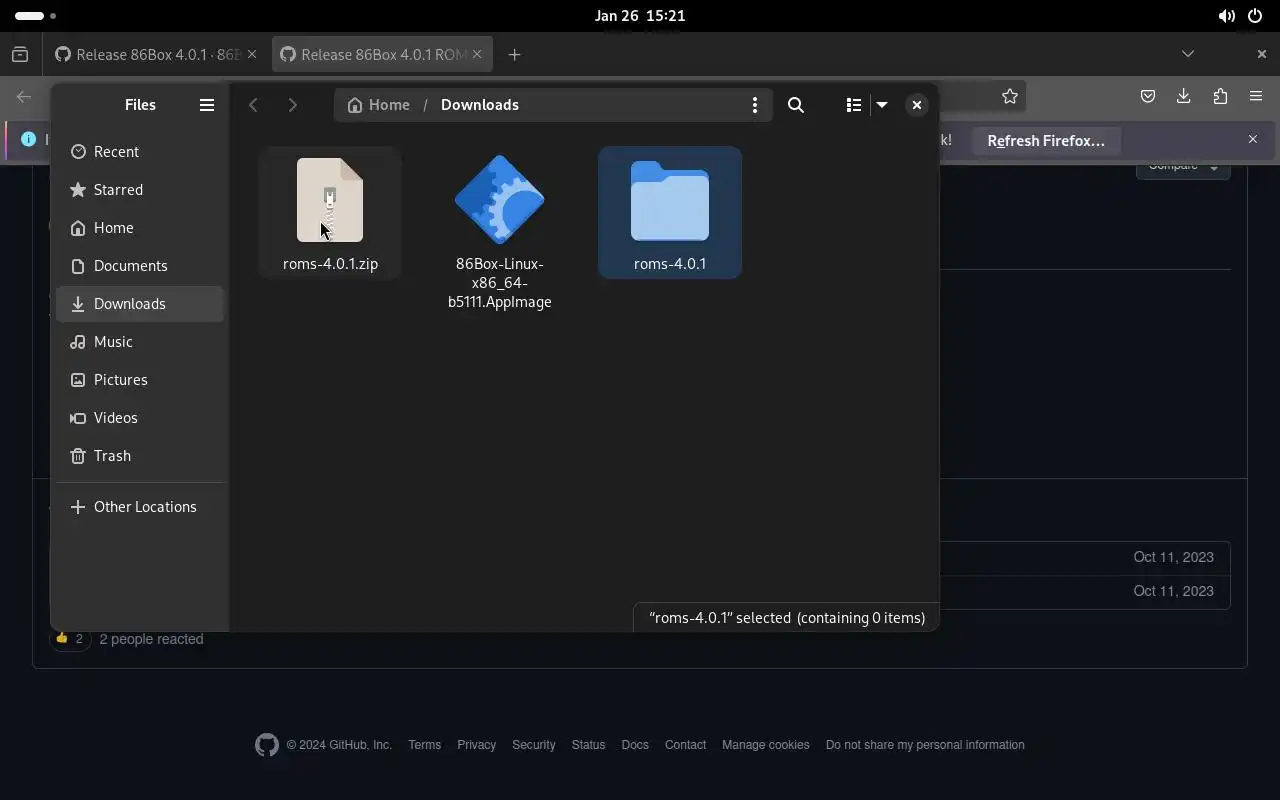This screenshot has width=1280, height=800.
Task: Open Firefox View icon
Action: coord(20,55)
